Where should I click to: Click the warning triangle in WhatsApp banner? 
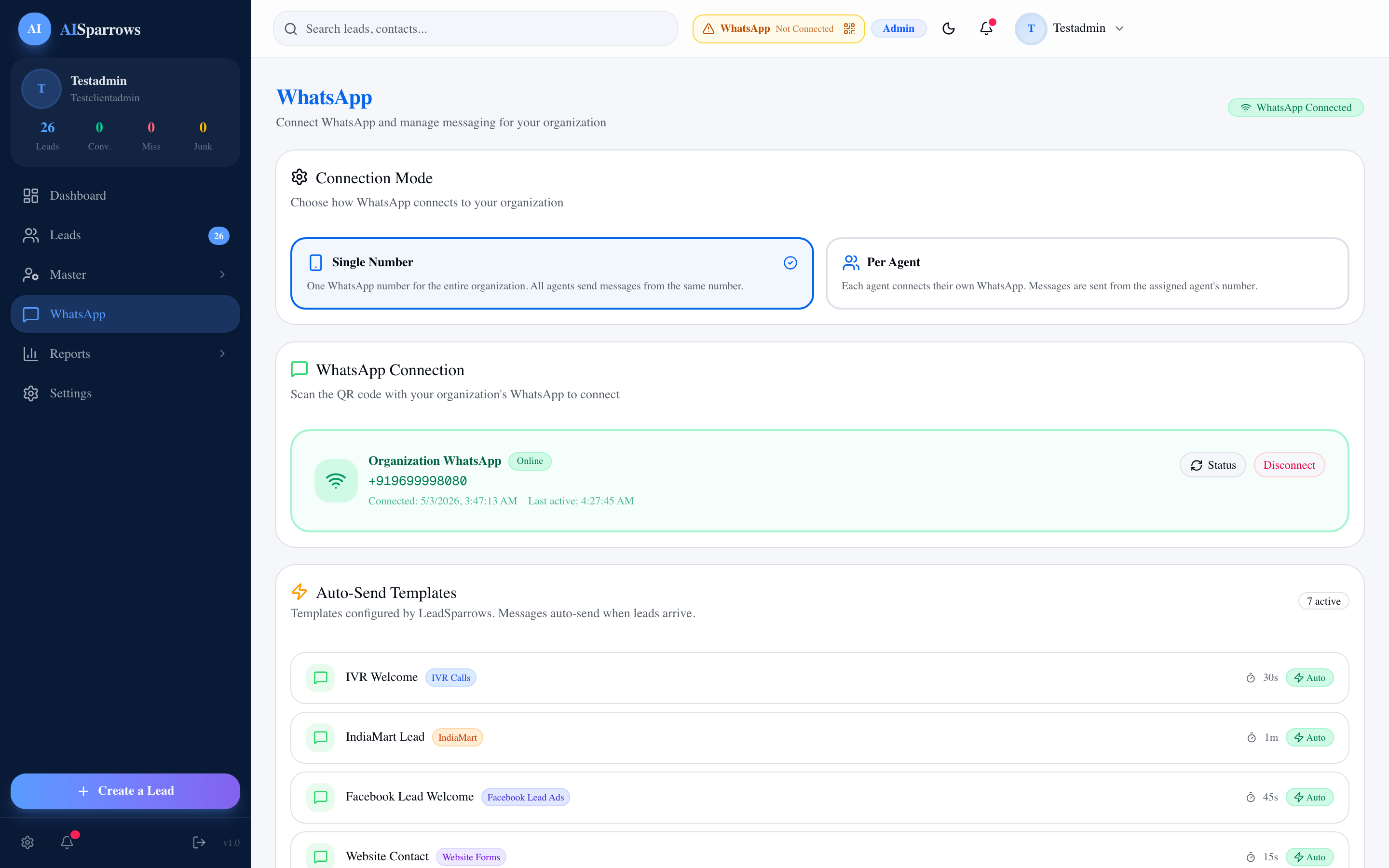(x=708, y=29)
